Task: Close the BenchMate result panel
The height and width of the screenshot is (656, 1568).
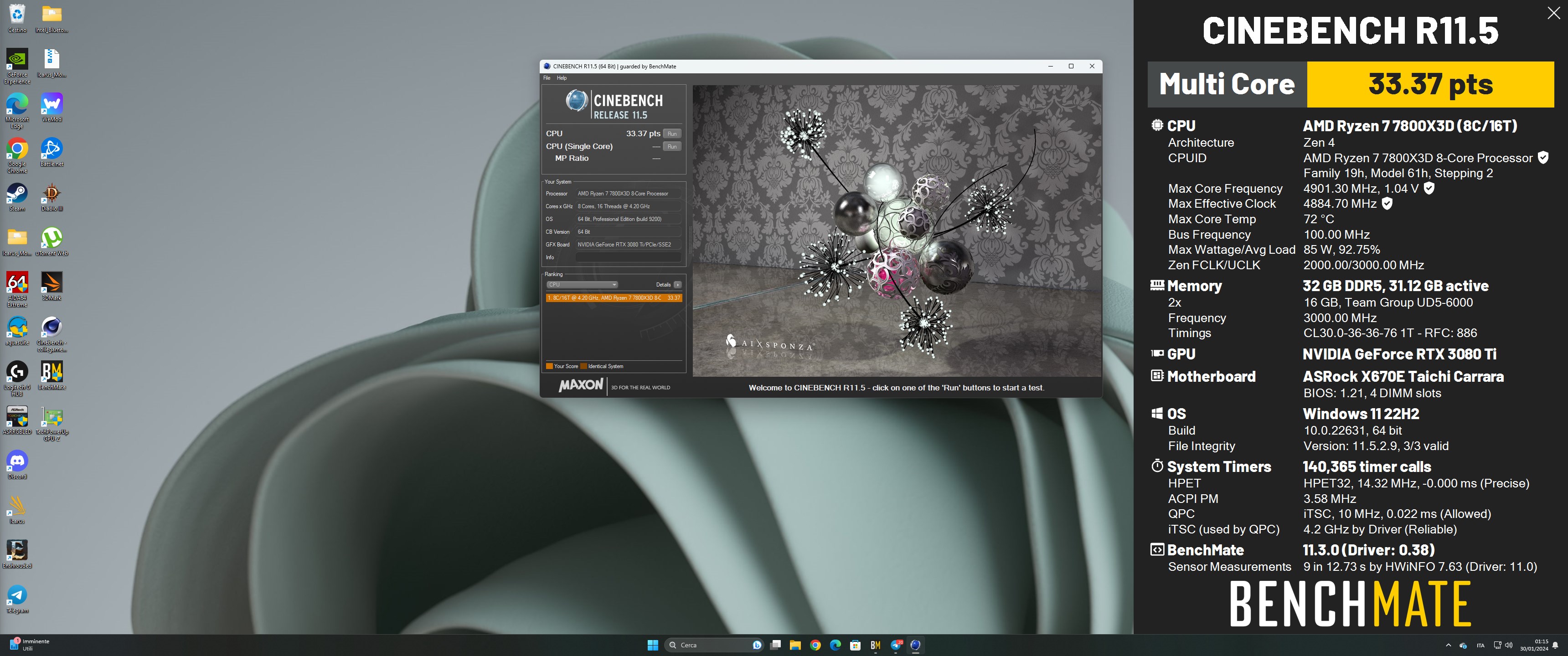Action: coord(1553,13)
